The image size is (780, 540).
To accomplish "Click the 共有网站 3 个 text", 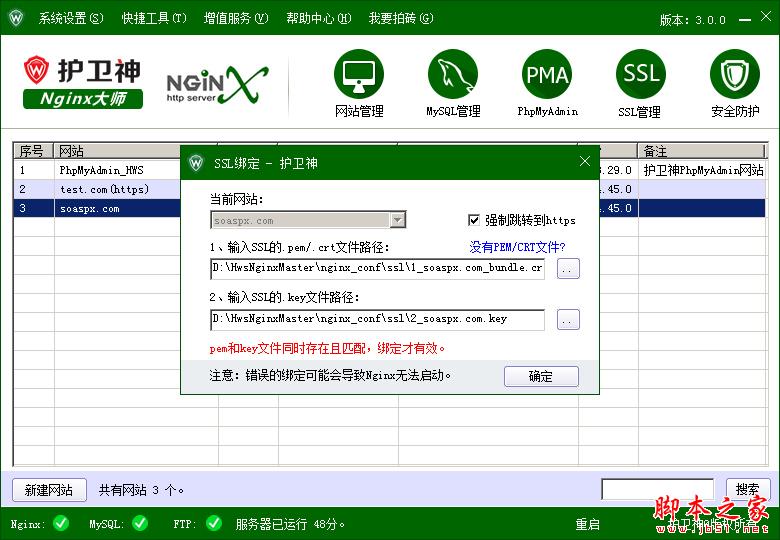I will pyautogui.click(x=141, y=490).
